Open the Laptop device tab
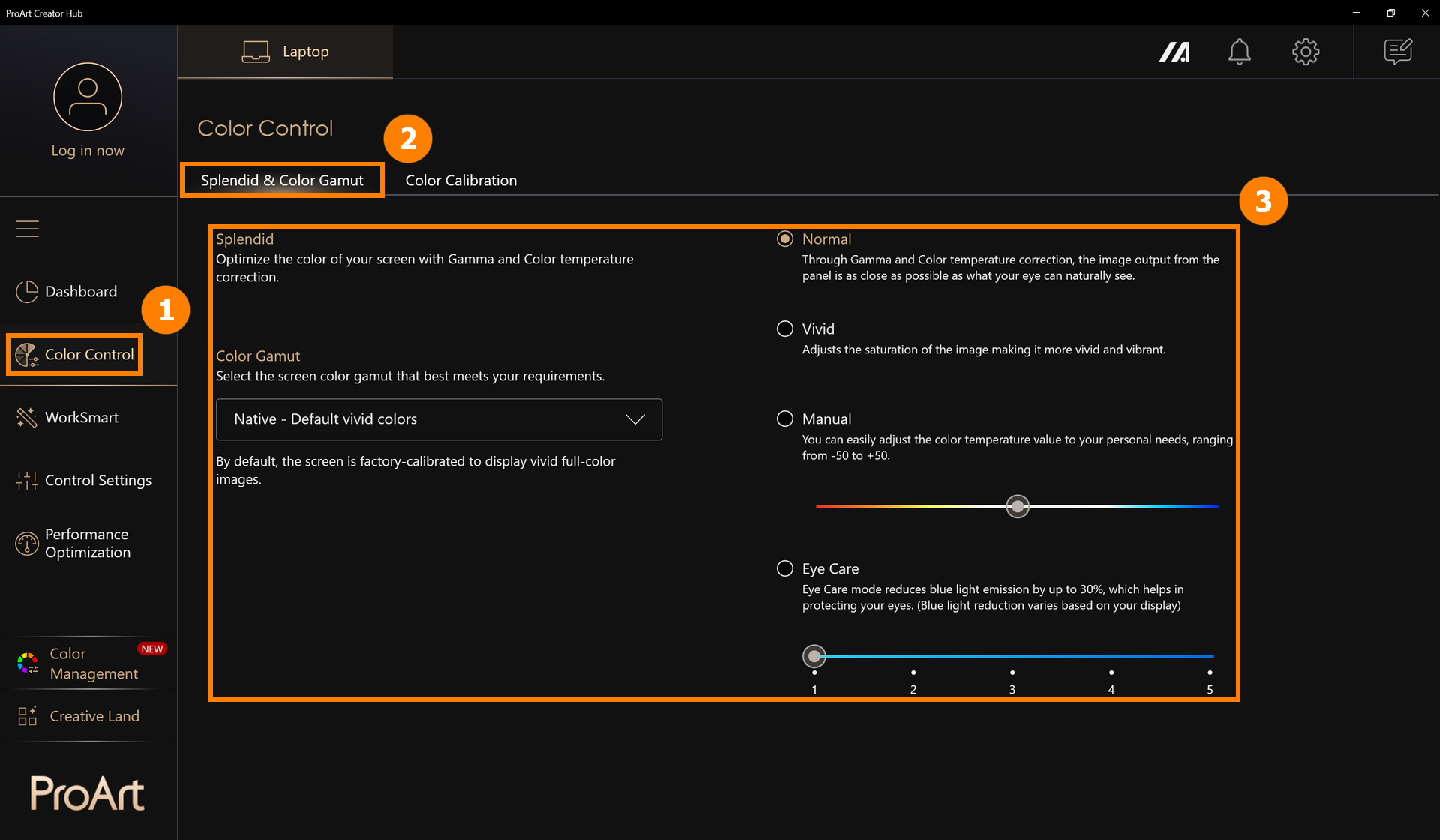Image resolution: width=1440 pixels, height=840 pixels. tap(285, 52)
